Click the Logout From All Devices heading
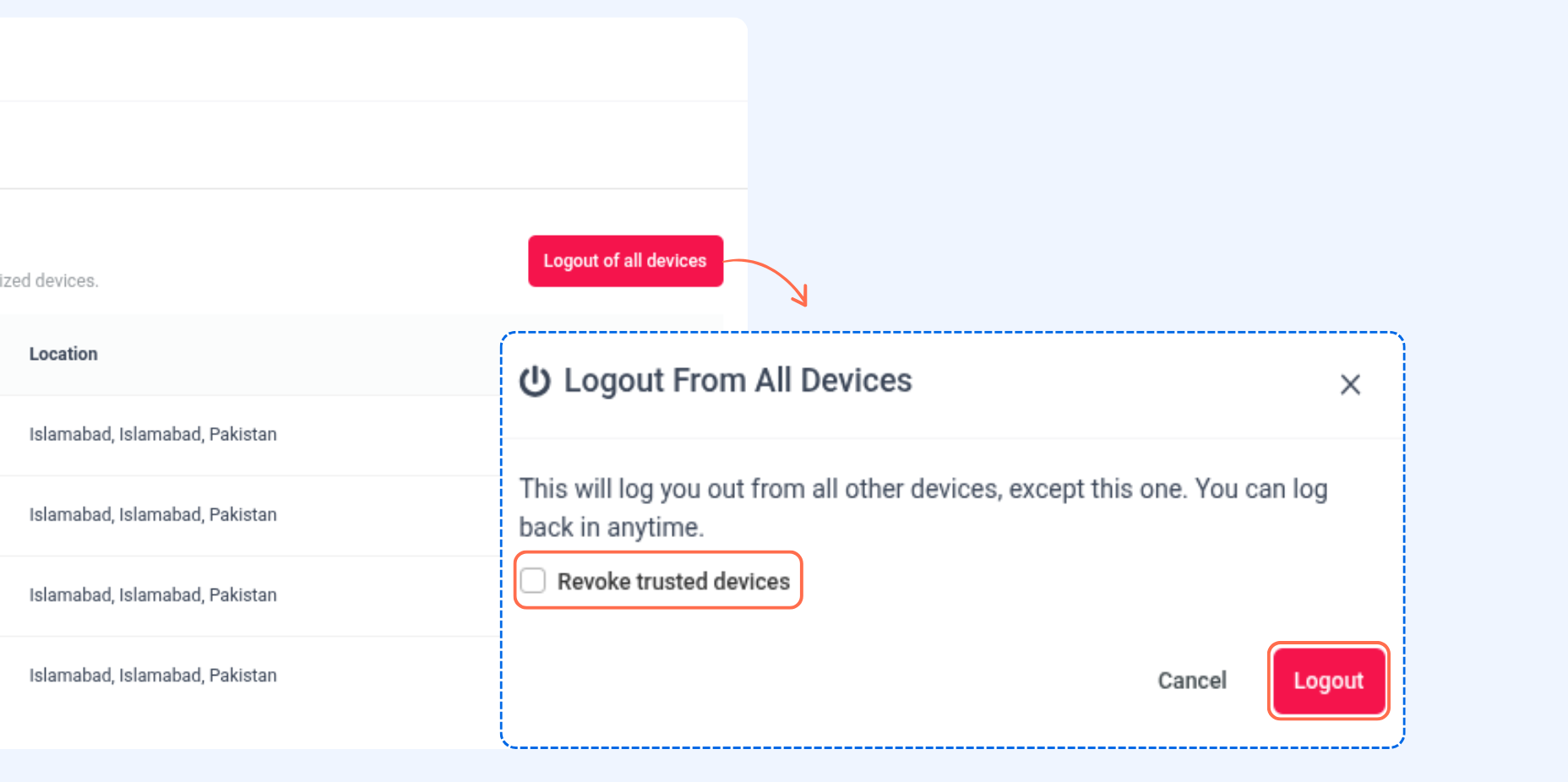Image resolution: width=1568 pixels, height=782 pixels. coord(738,381)
